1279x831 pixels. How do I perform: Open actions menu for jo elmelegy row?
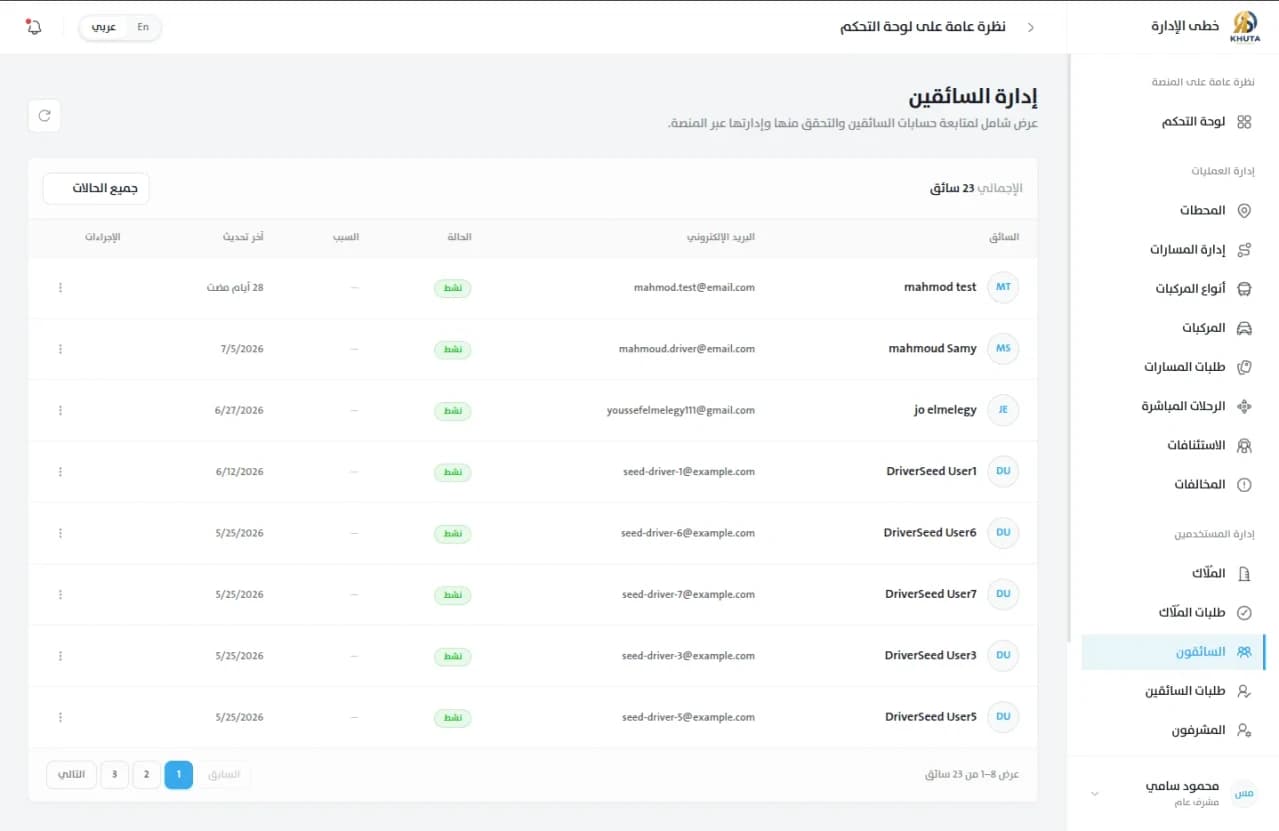(x=60, y=411)
